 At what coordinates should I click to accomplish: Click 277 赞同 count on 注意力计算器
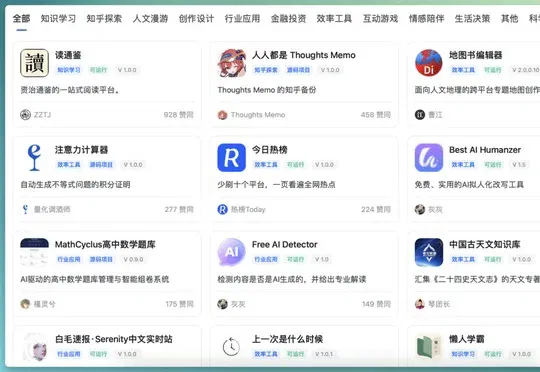pyautogui.click(x=179, y=209)
